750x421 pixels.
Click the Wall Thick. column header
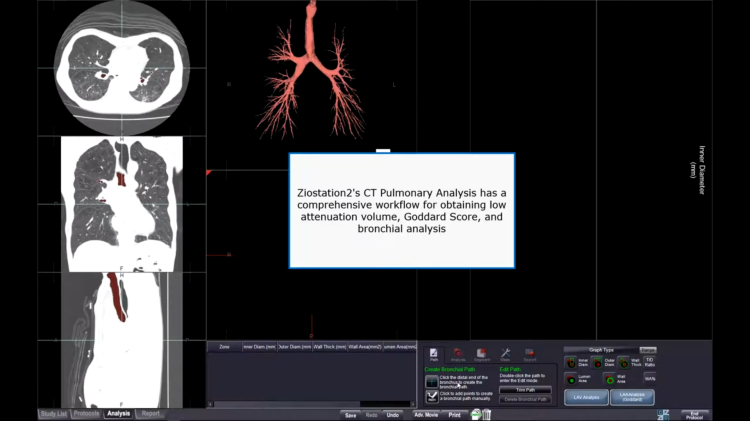coord(330,346)
